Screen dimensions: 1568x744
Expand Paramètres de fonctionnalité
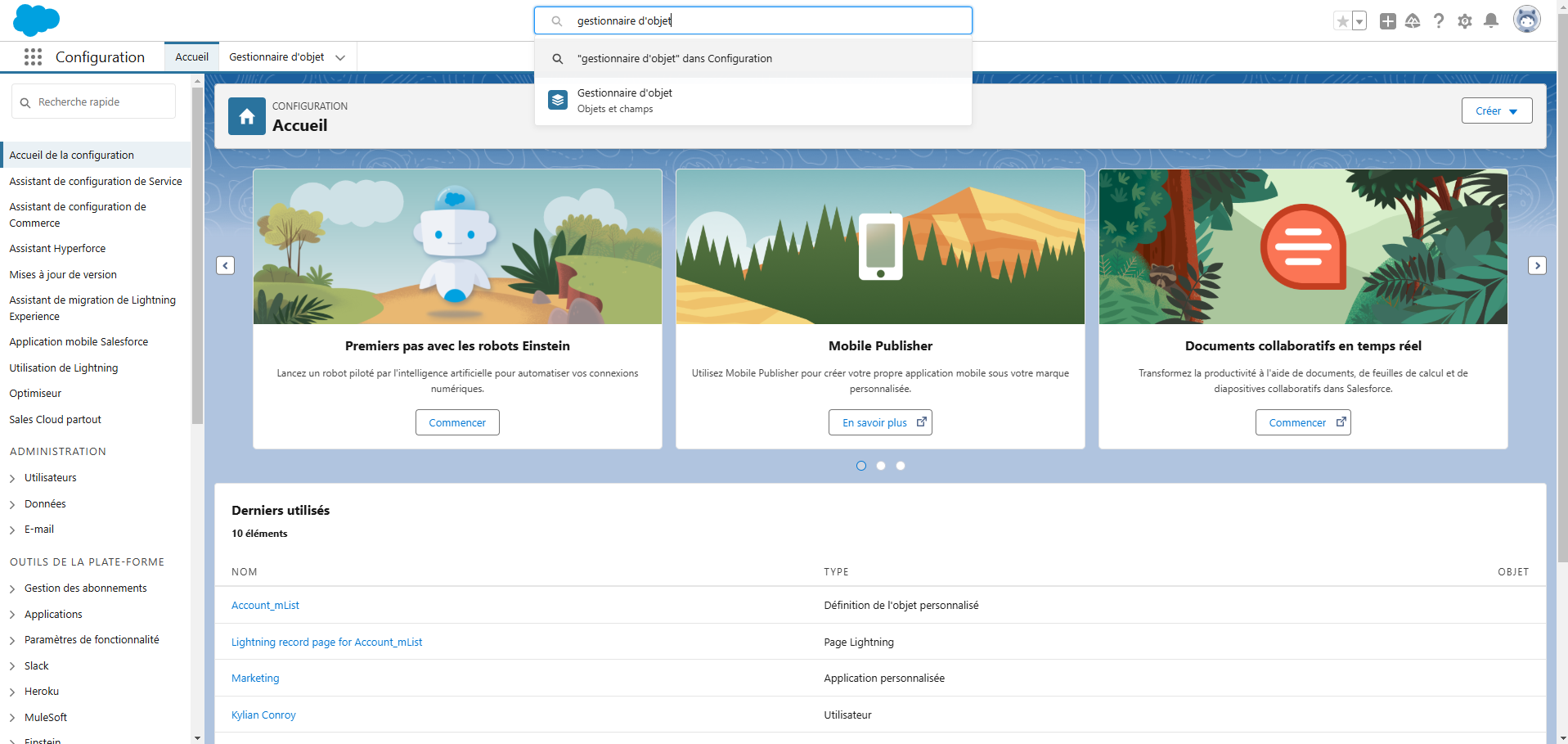12,640
